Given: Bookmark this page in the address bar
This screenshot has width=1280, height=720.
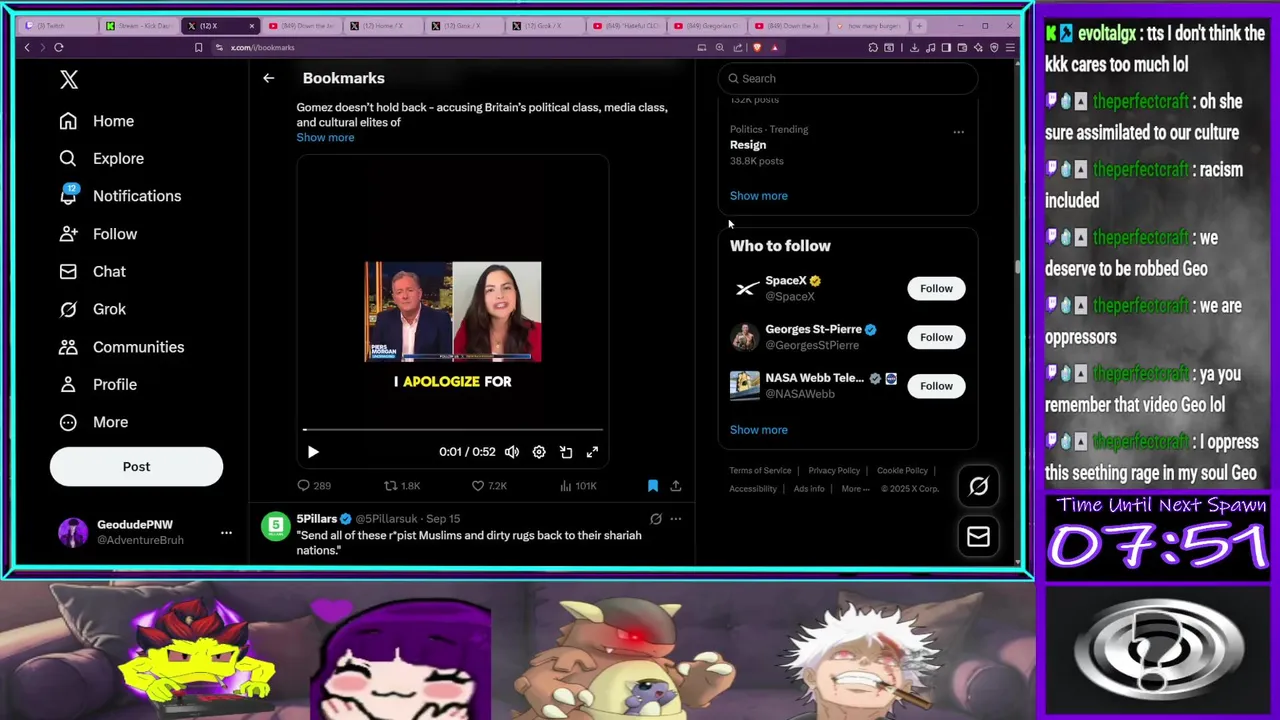Looking at the screenshot, I should coord(198,47).
